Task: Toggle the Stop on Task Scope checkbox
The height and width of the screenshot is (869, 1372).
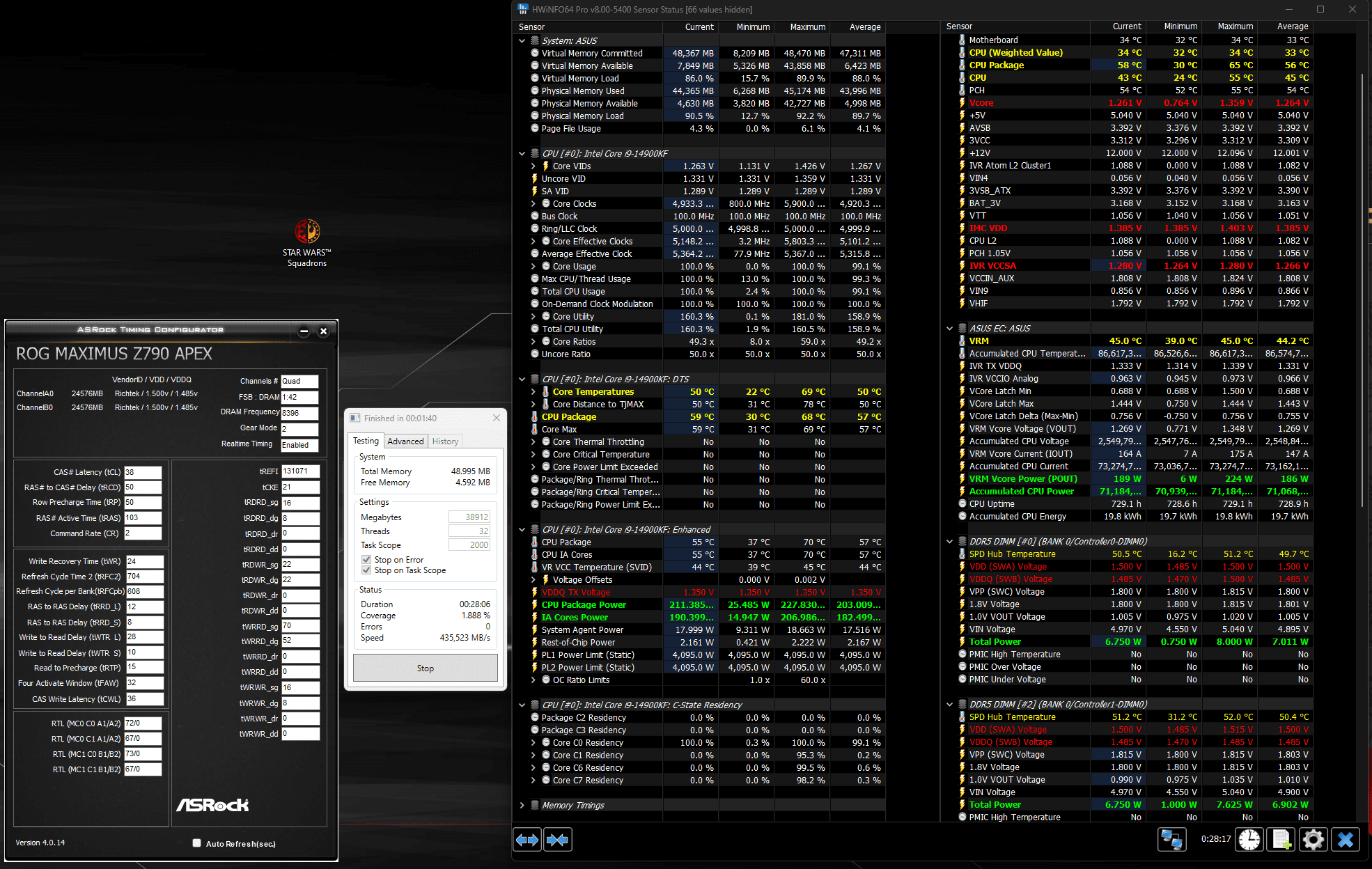Action: point(366,570)
